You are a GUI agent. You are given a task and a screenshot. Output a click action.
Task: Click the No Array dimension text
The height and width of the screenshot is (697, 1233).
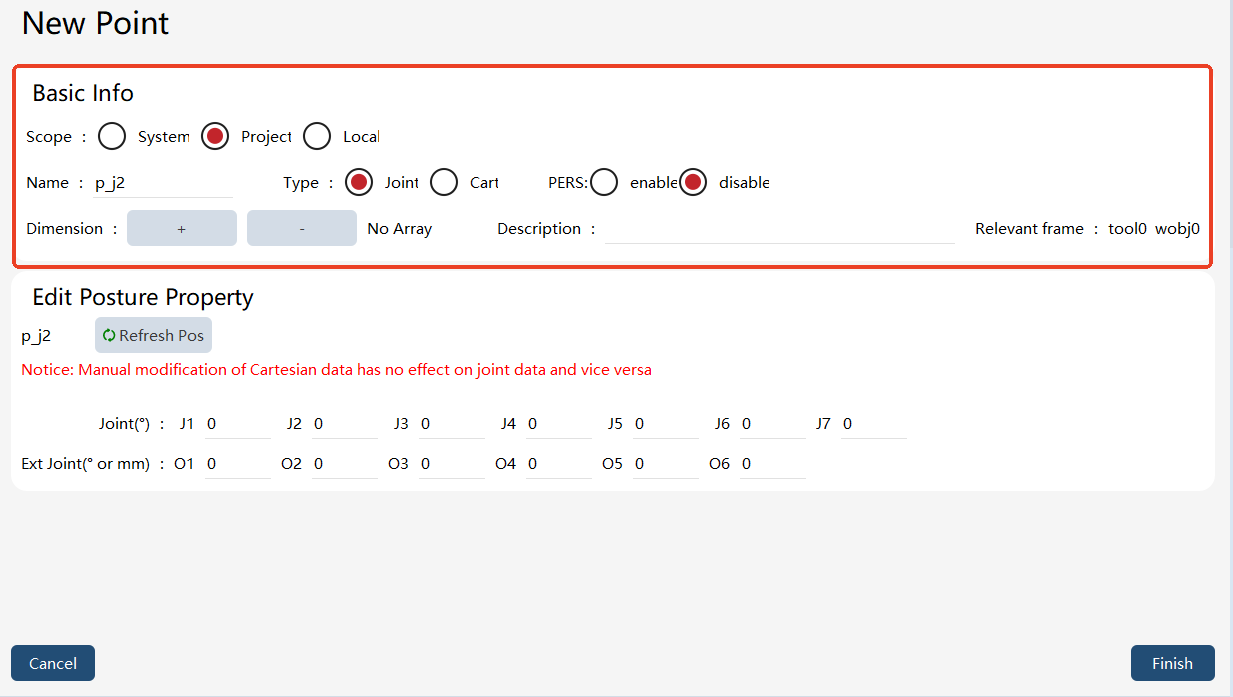(x=400, y=229)
